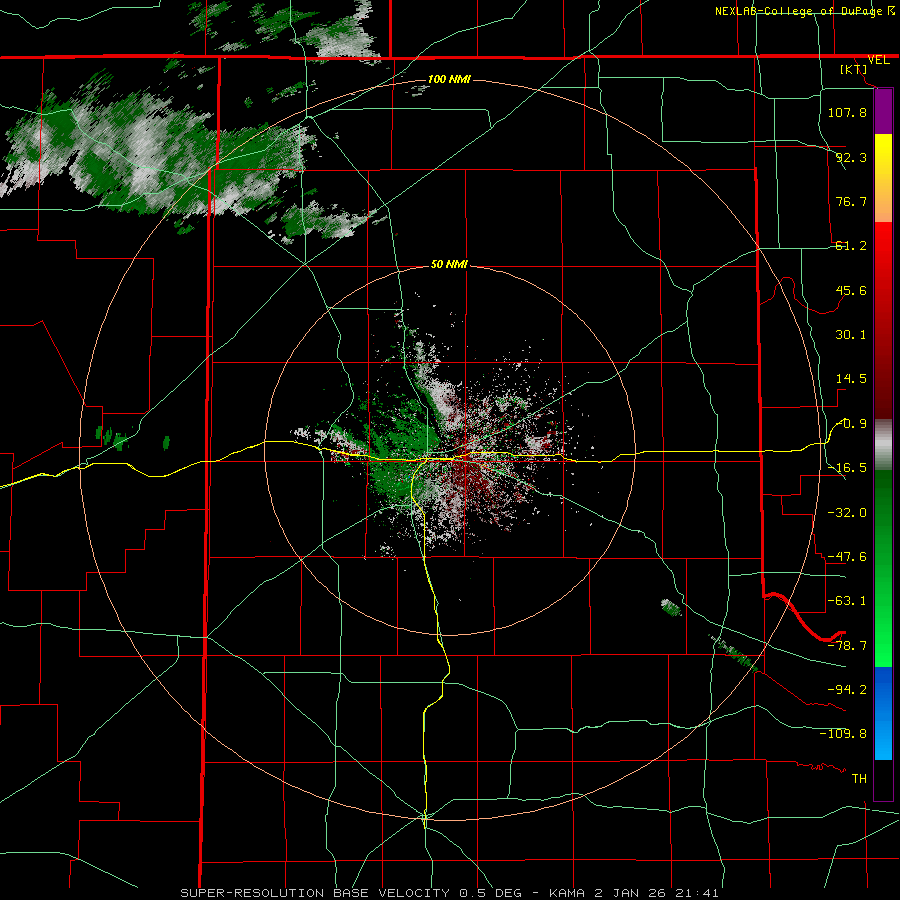Click the VEL legend title
The image size is (900, 900).
coord(878,60)
